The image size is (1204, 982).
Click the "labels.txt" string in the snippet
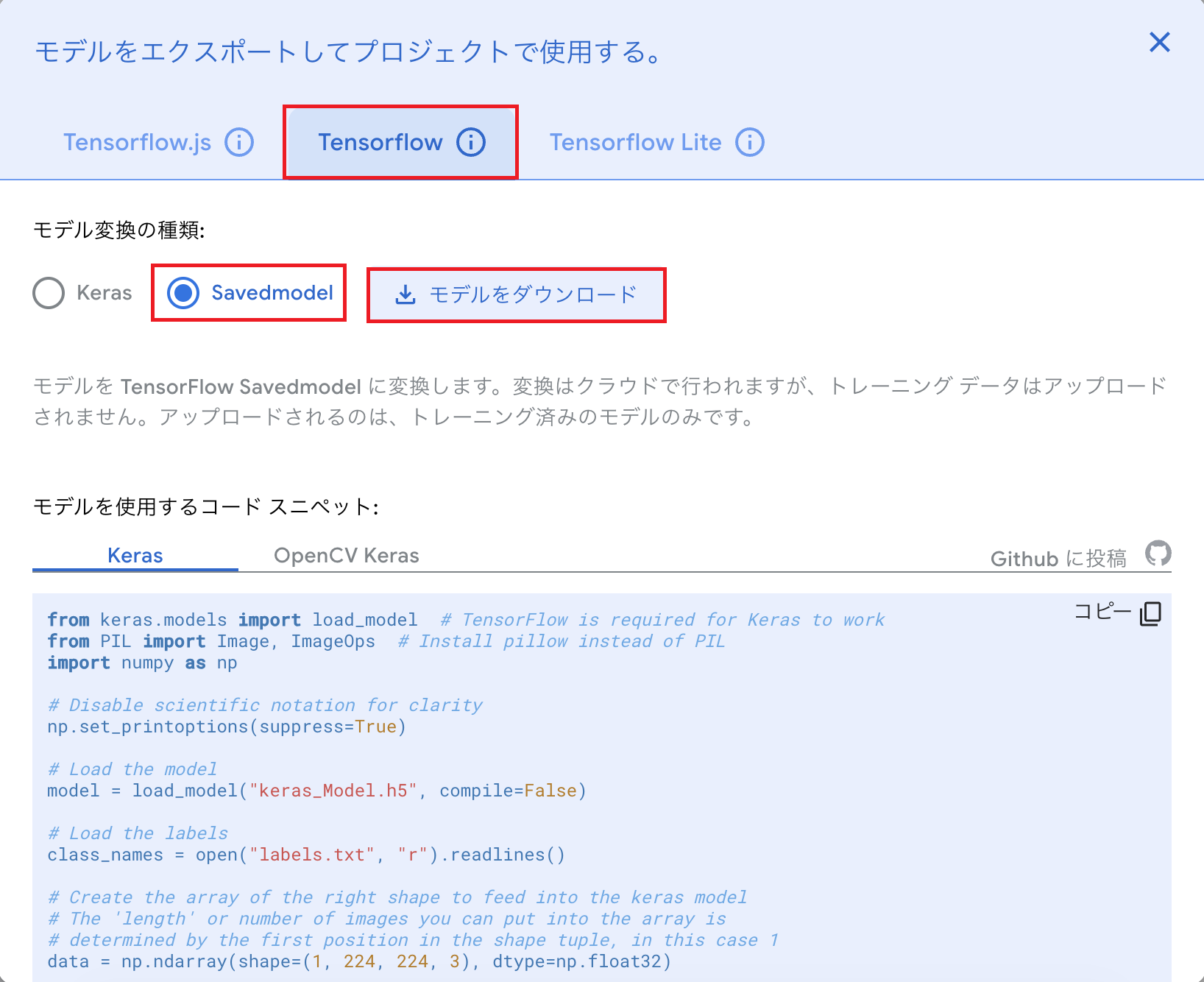(312, 855)
